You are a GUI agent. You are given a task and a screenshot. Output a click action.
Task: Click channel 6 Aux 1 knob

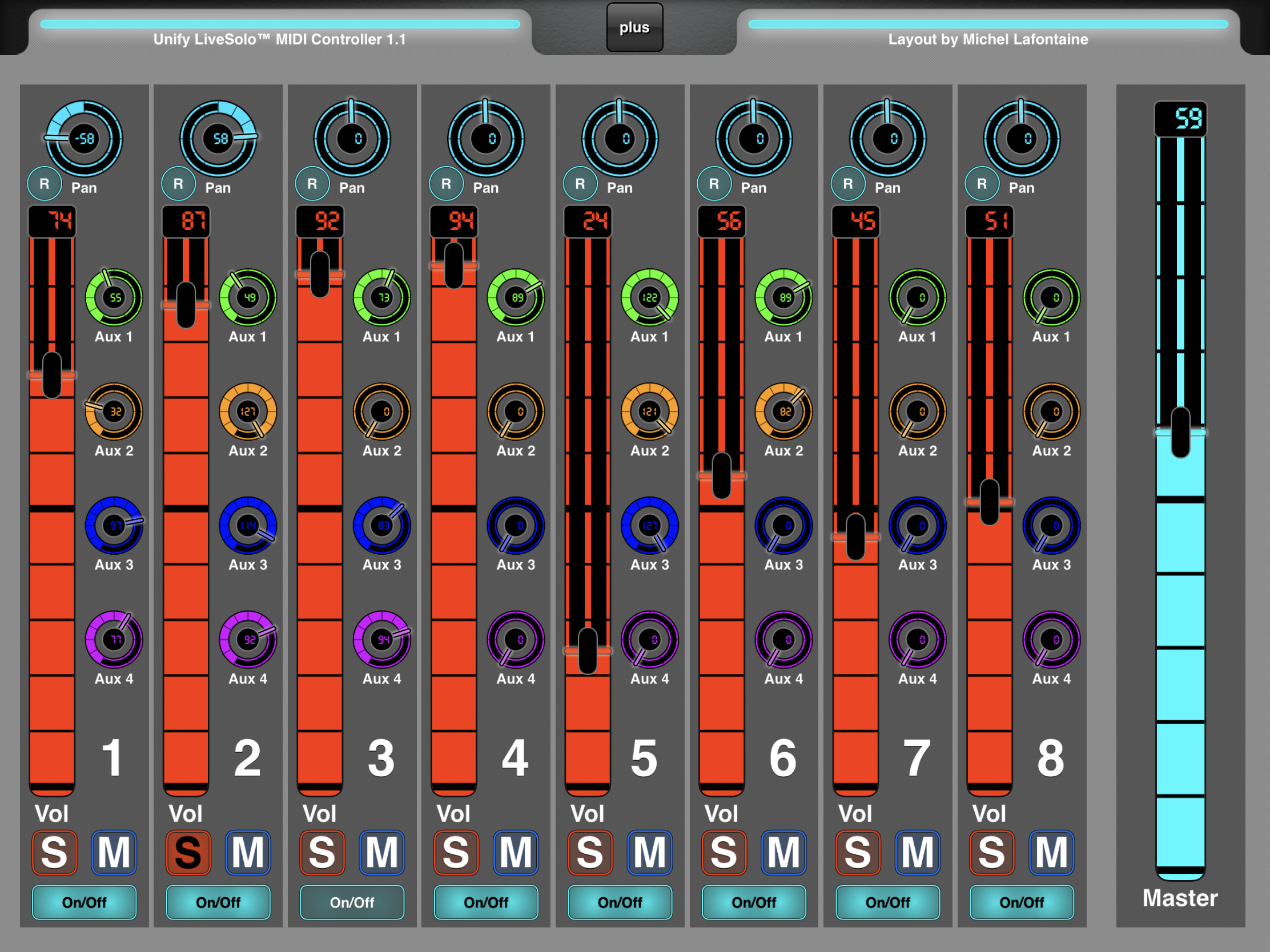coord(783,297)
